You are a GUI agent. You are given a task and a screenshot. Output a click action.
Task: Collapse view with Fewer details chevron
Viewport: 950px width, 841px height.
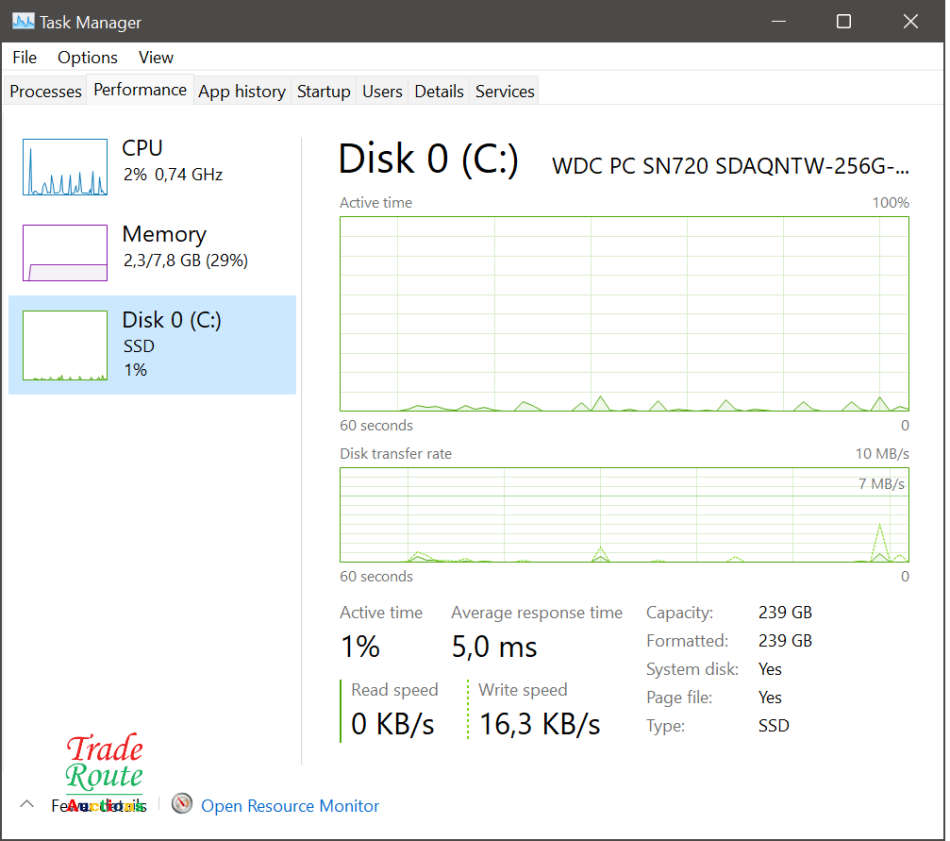[x=27, y=805]
